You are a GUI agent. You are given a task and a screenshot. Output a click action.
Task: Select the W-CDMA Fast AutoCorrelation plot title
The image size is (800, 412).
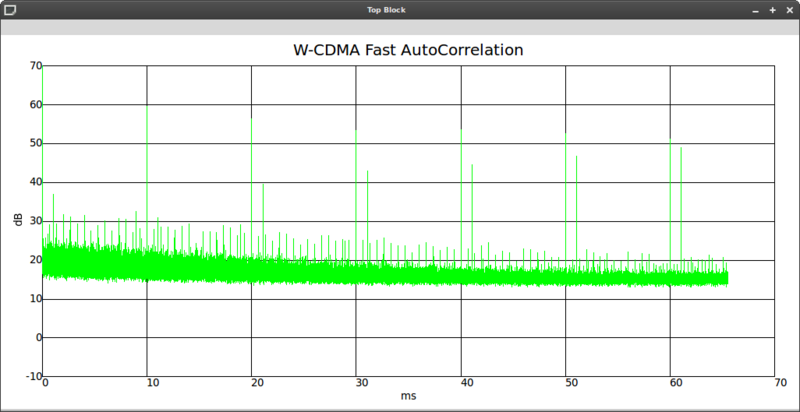[x=408, y=50]
